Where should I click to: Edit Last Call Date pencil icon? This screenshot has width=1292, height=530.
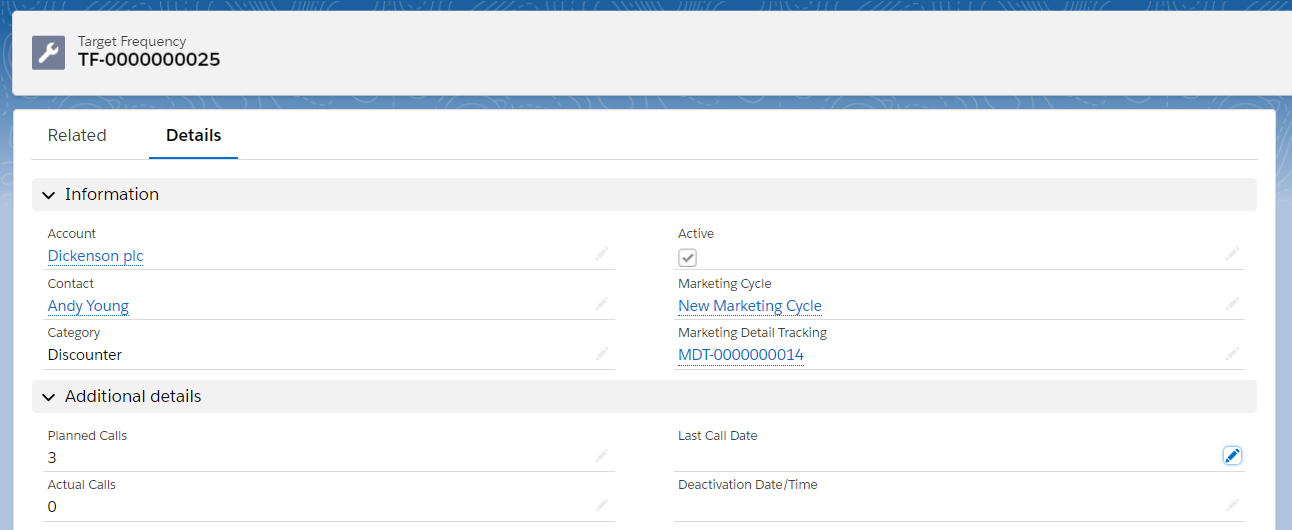pyautogui.click(x=1232, y=456)
